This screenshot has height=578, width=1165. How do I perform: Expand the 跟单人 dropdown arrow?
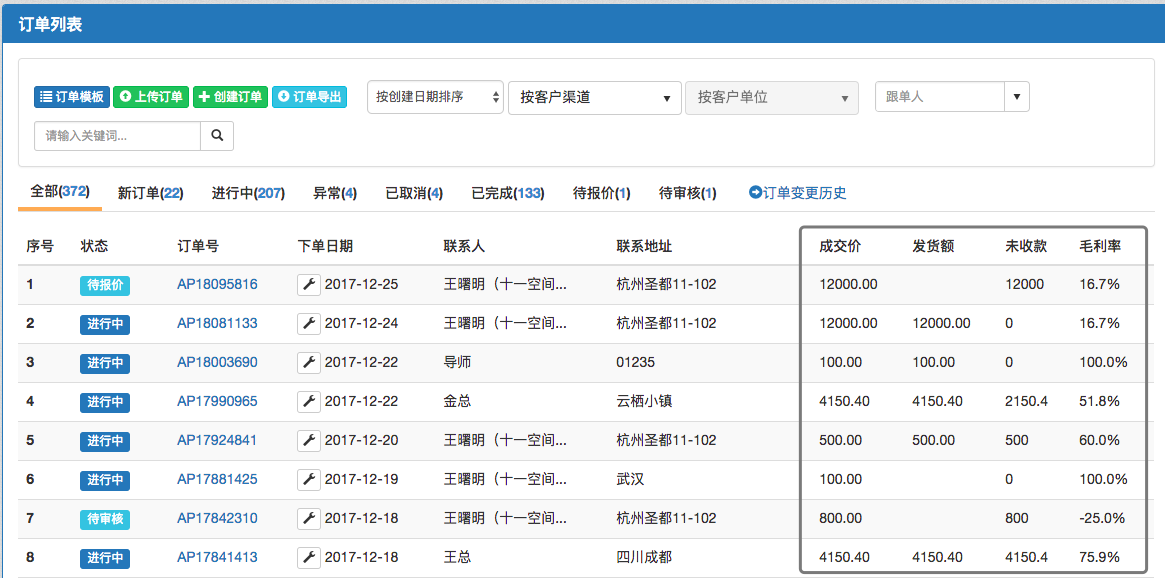(x=1016, y=97)
